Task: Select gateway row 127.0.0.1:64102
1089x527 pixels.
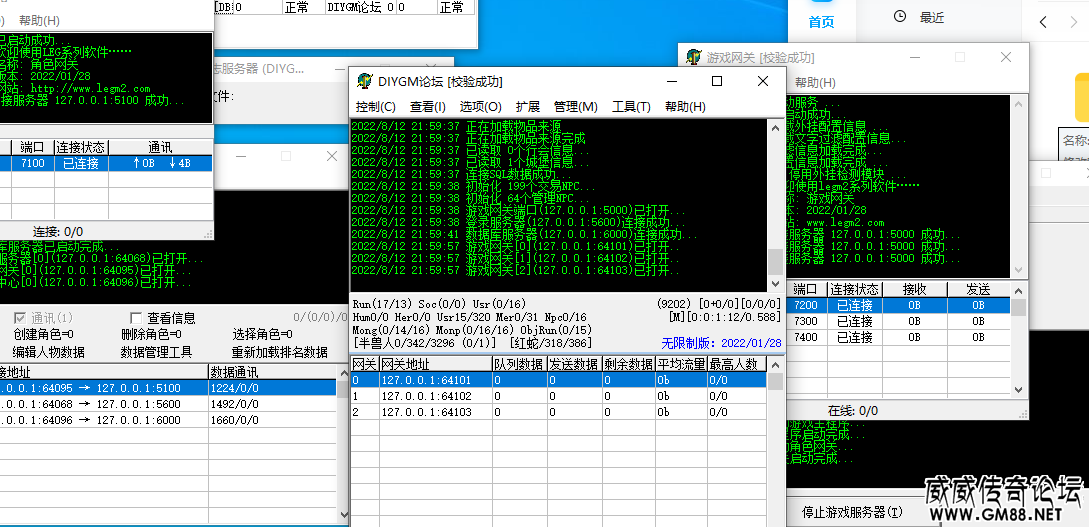Action: pos(558,396)
